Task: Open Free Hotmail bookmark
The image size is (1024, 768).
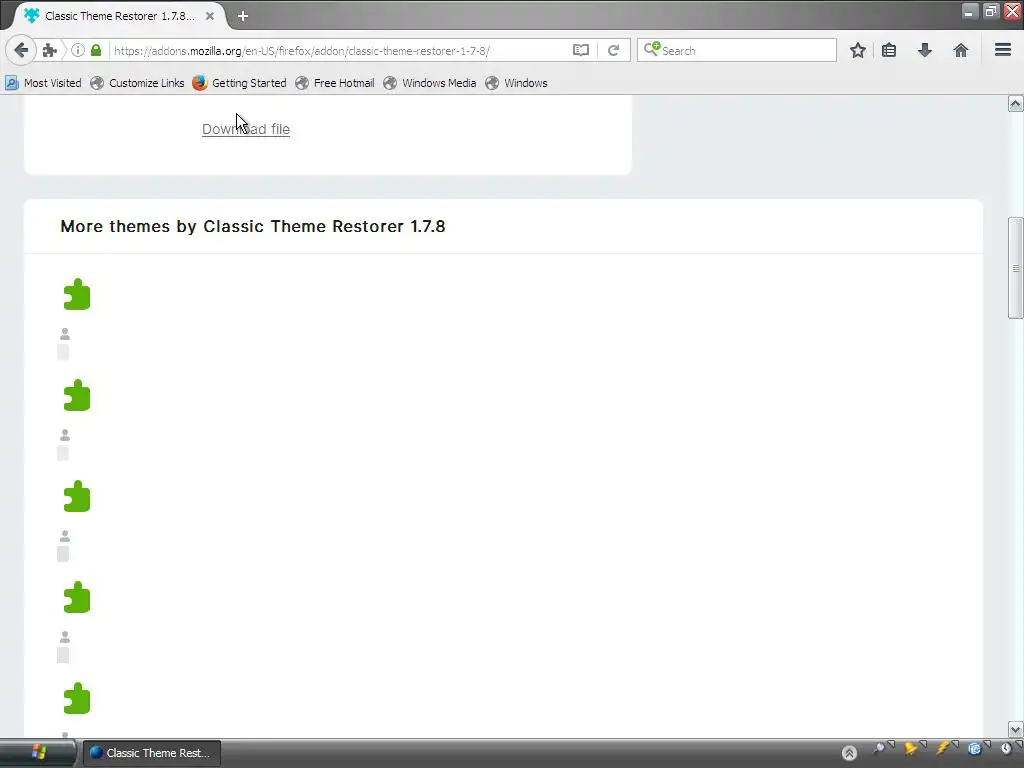Action: (335, 83)
